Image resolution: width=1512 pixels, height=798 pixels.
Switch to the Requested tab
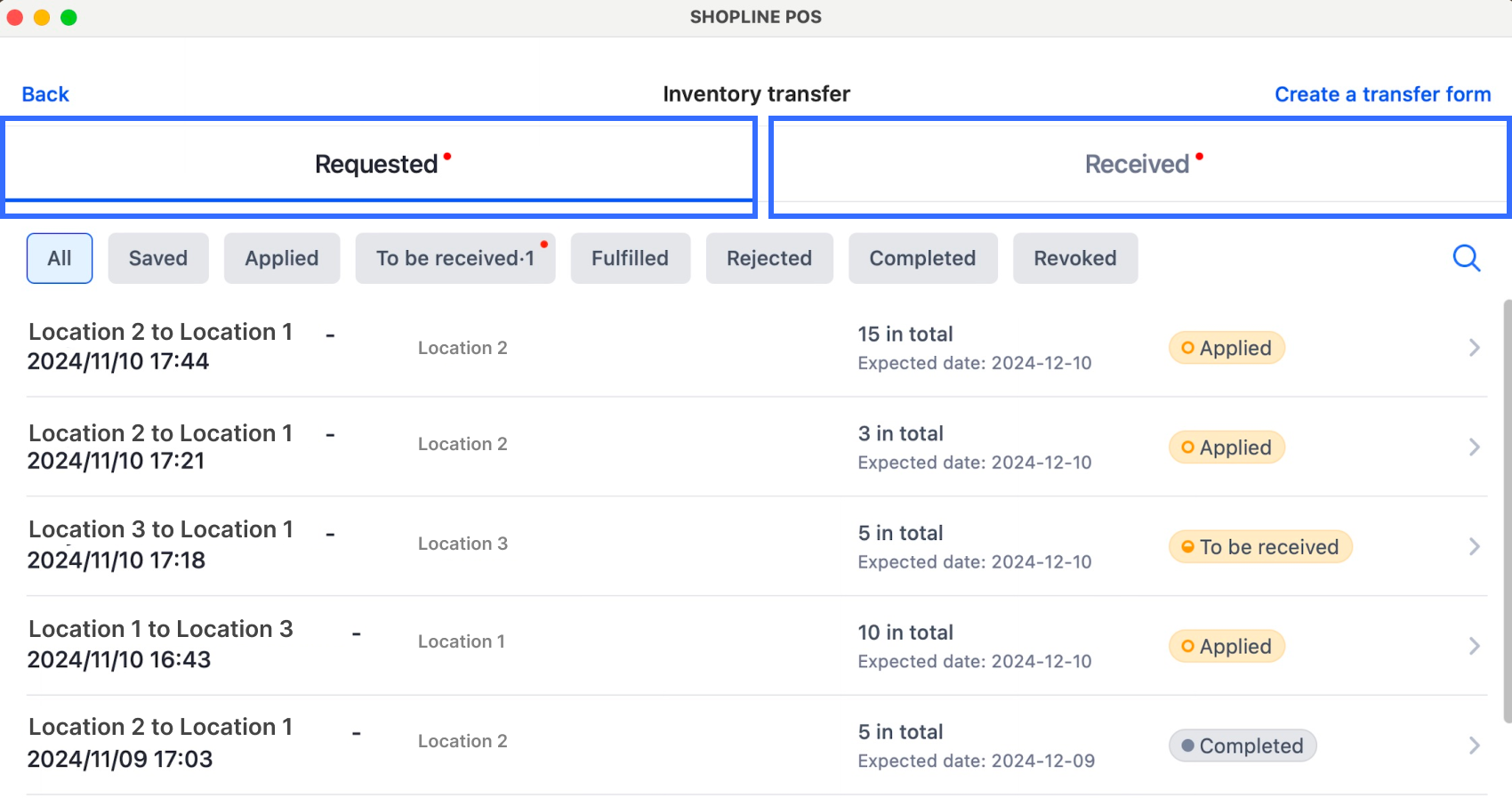click(x=380, y=165)
